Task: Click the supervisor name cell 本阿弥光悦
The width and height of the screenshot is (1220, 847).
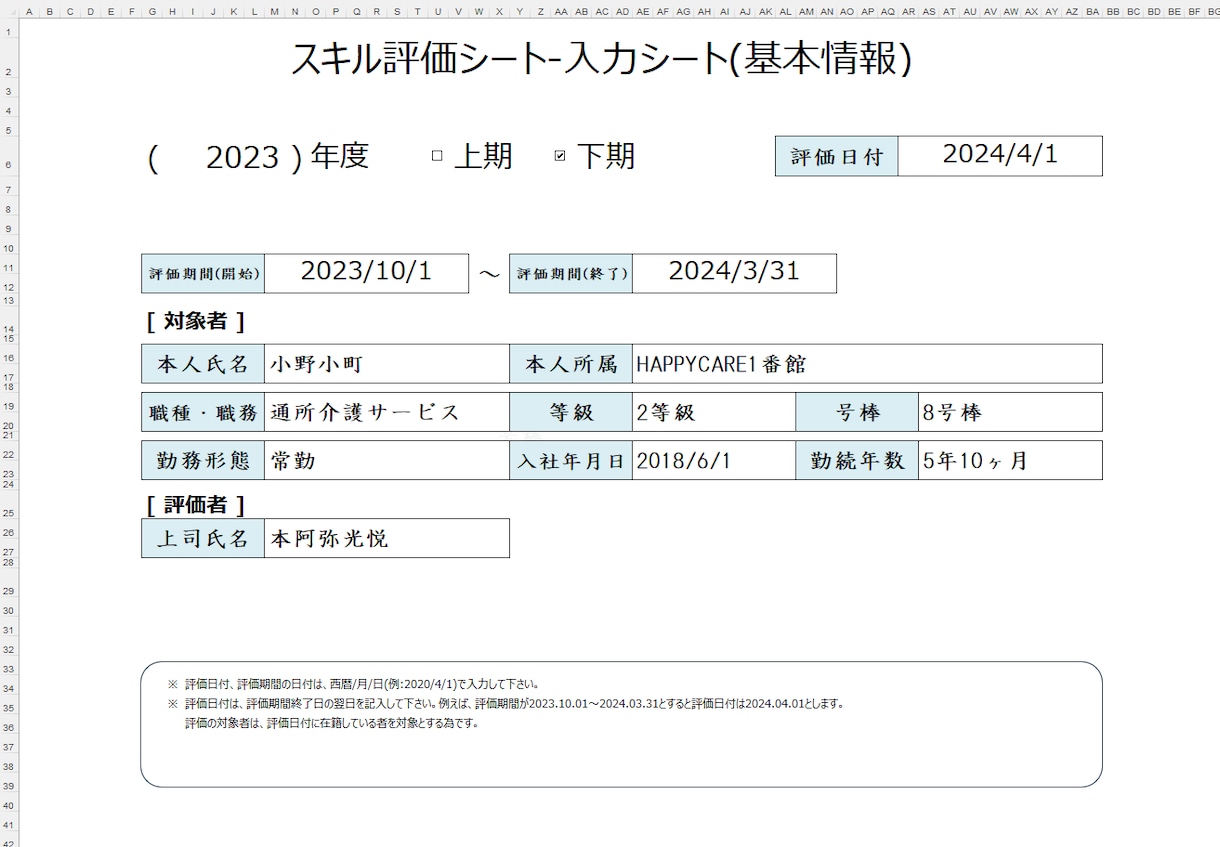Action: click(387, 538)
